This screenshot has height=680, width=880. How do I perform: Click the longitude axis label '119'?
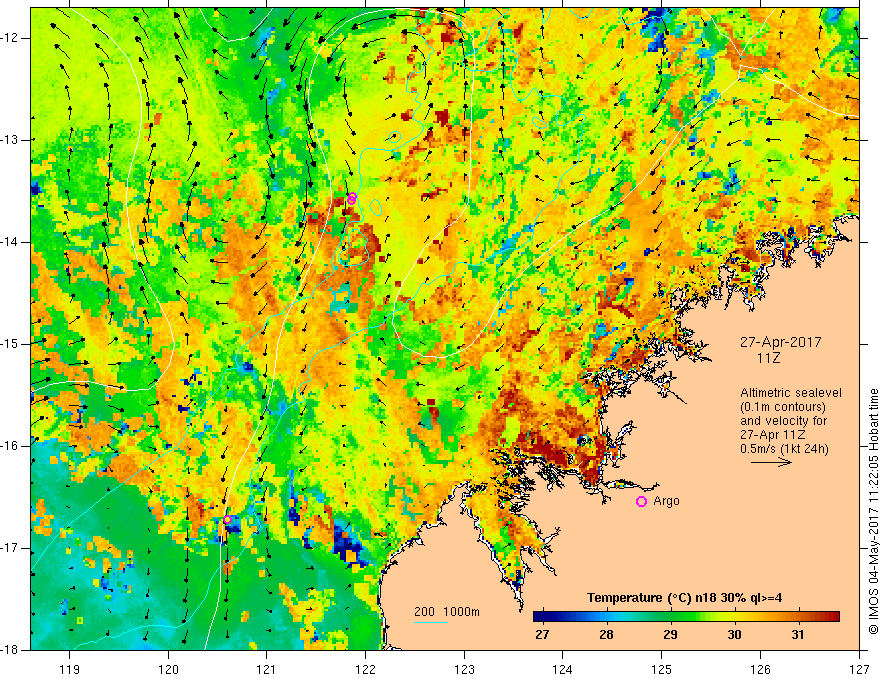[x=70, y=669]
